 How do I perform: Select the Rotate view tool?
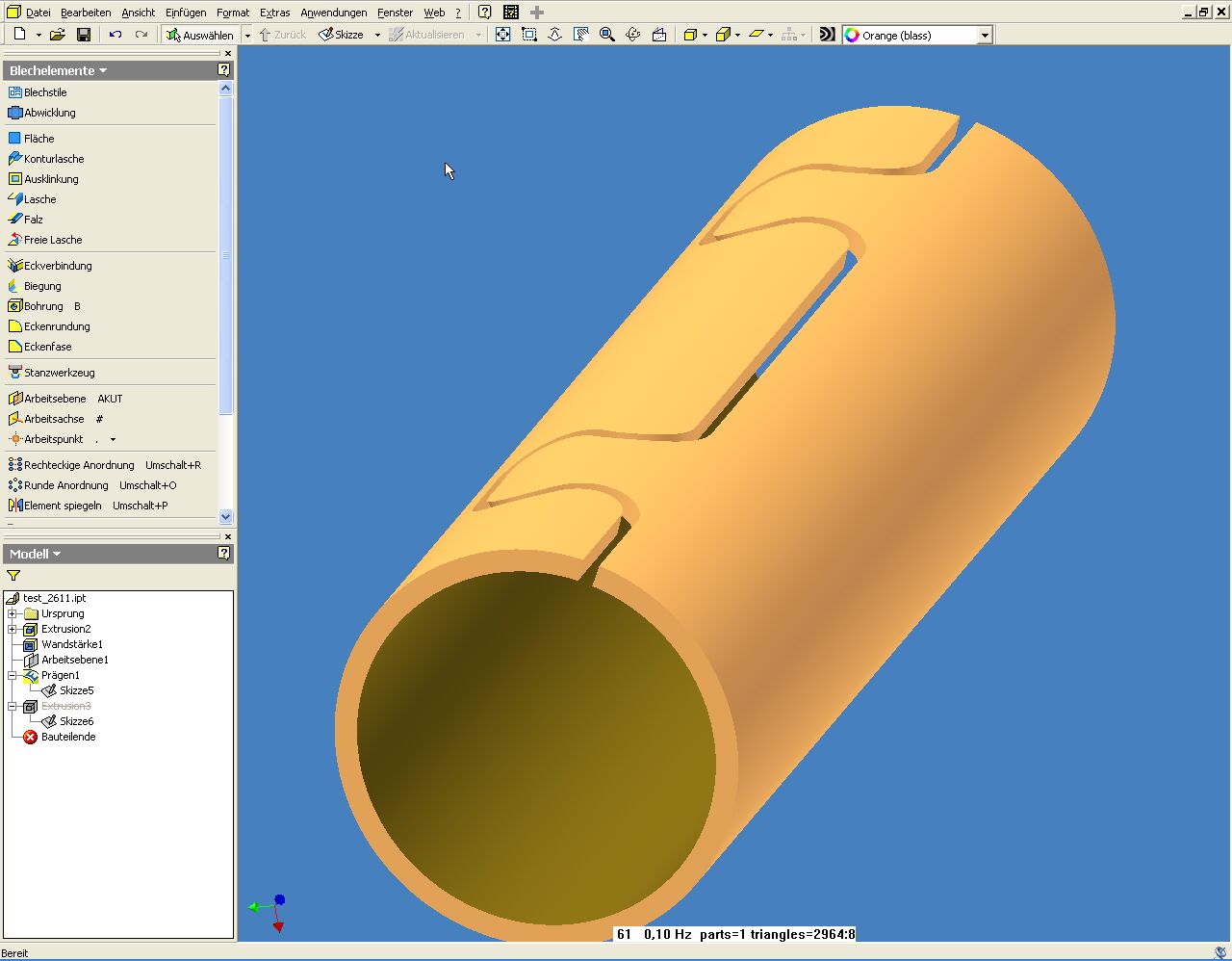(632, 35)
